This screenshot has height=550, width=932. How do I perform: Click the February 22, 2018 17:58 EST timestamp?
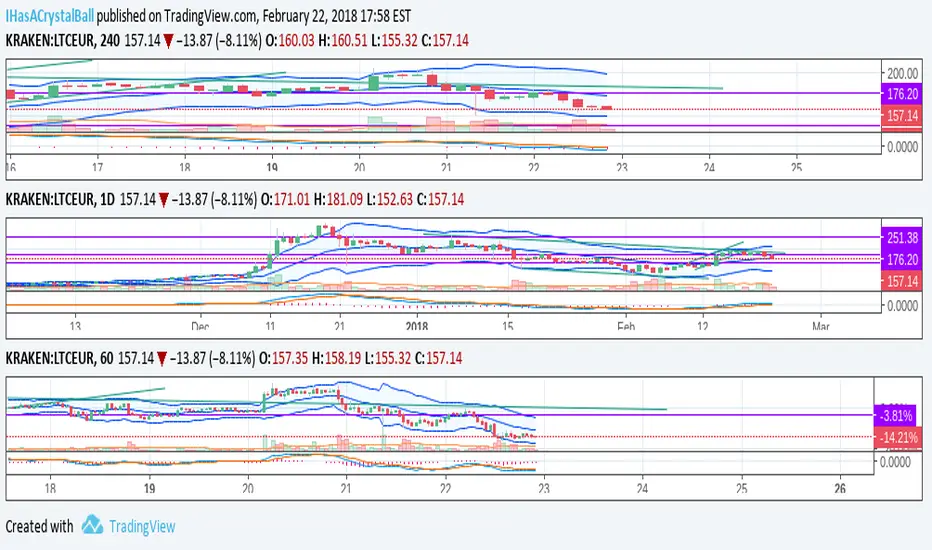pyautogui.click(x=336, y=15)
